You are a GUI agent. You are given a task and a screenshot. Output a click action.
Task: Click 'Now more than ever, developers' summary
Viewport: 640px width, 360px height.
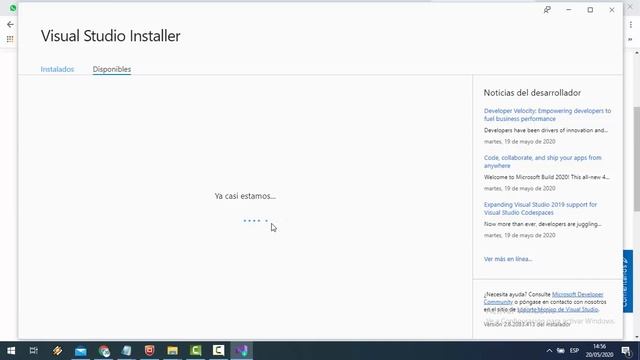[x=542, y=224]
